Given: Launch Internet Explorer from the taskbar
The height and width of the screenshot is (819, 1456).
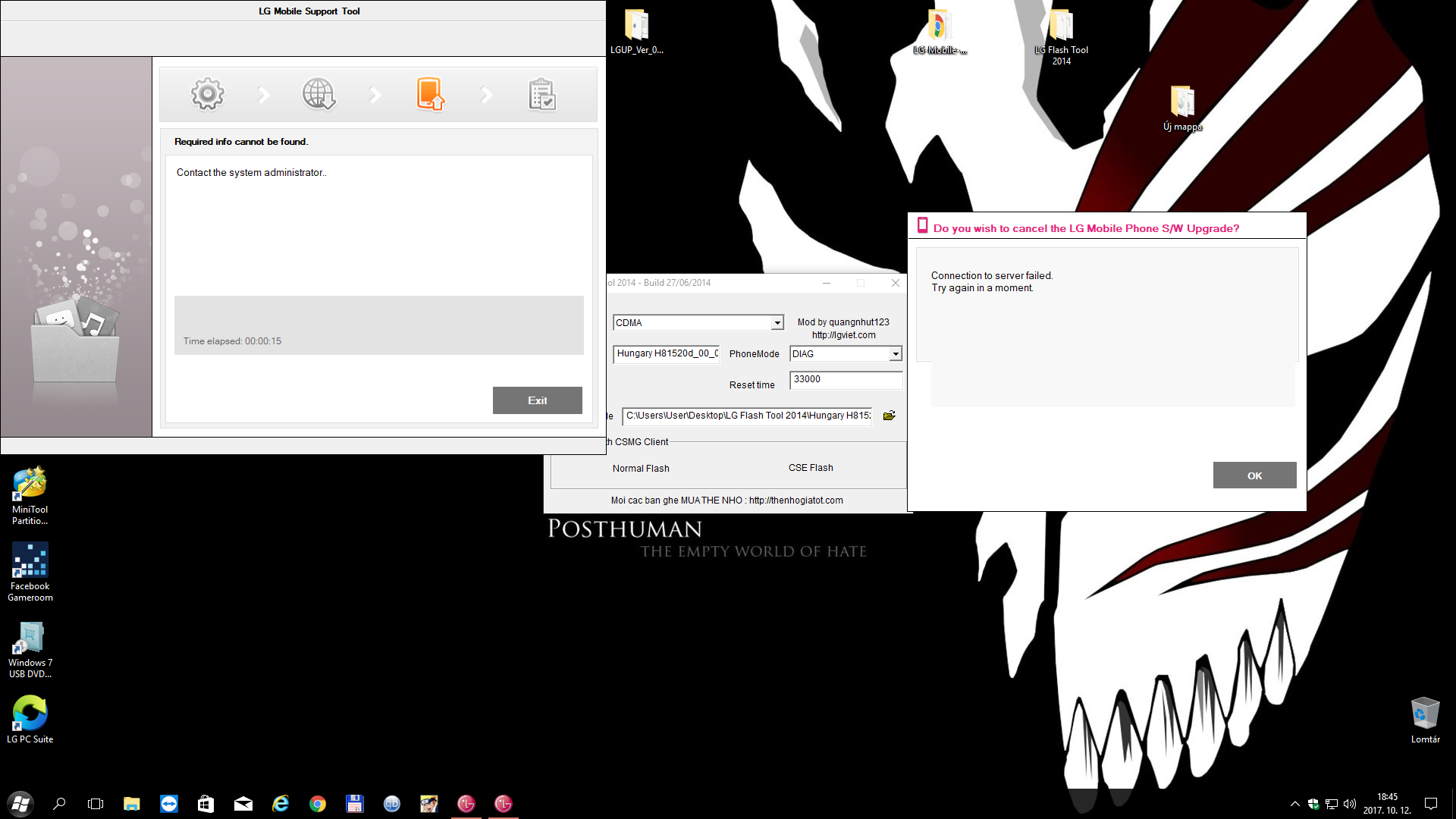Looking at the screenshot, I should (281, 804).
